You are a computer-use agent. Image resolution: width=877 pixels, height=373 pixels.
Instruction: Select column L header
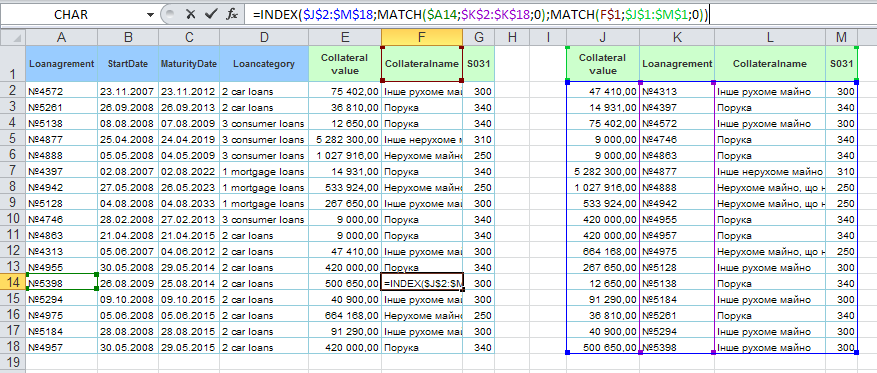pyautogui.click(x=770, y=37)
